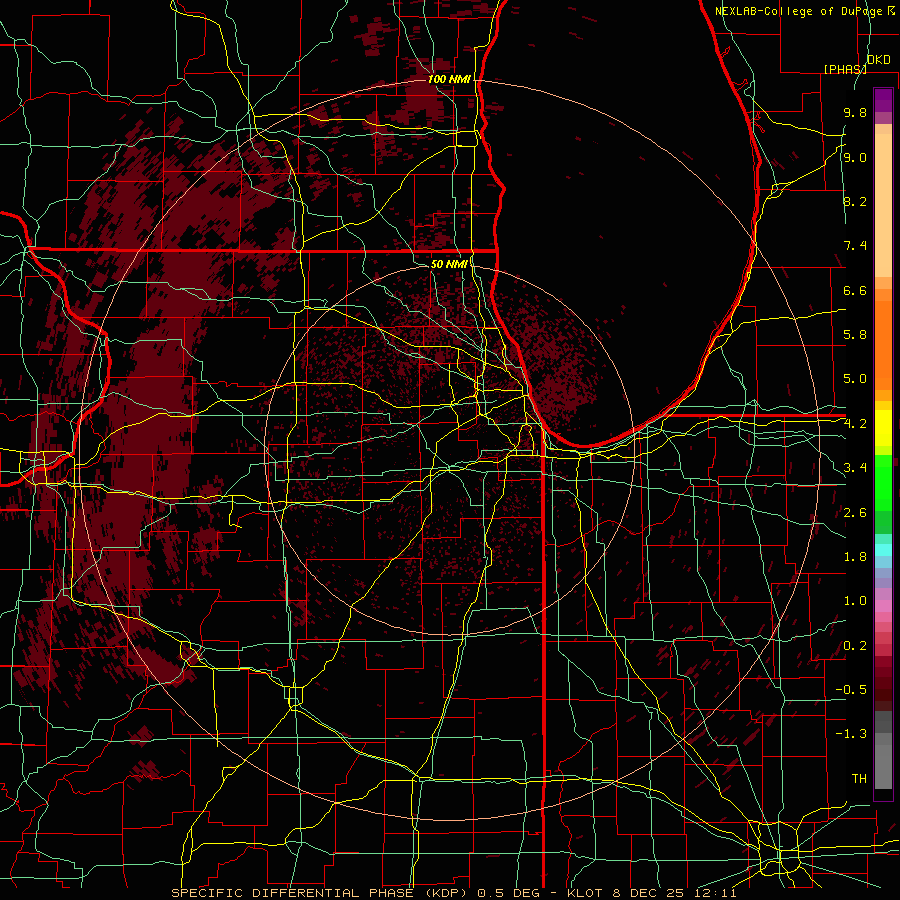Click the 0.5 DEG elevation text

click(x=507, y=893)
